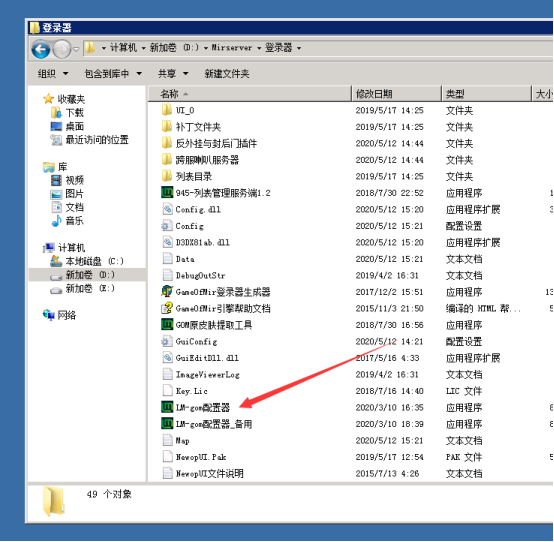Sort by the 类型 column header
This screenshot has width=554, height=542.
[x=487, y=94]
